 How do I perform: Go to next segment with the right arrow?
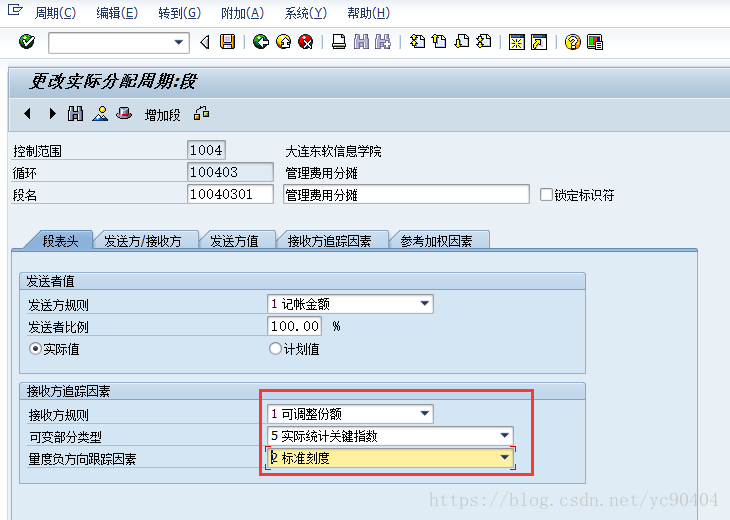point(52,114)
